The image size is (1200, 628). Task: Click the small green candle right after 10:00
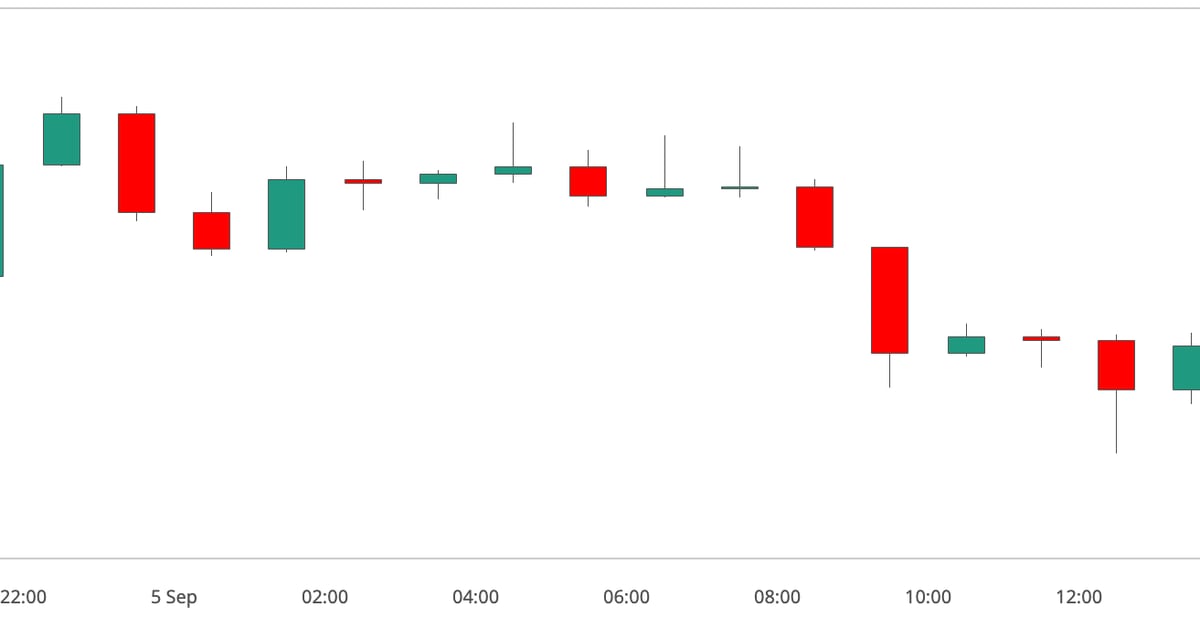pos(966,344)
